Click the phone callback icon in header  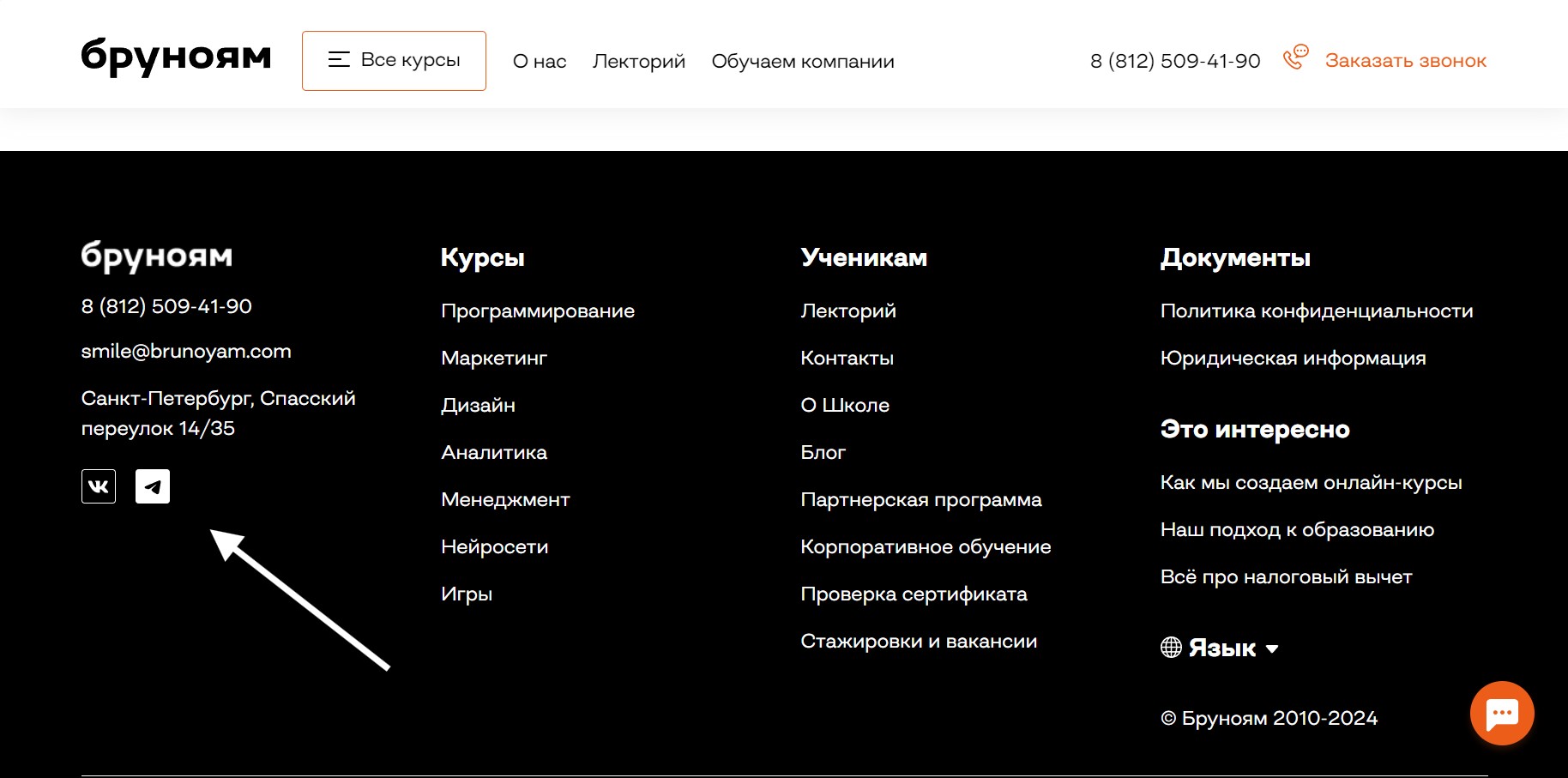point(1295,58)
